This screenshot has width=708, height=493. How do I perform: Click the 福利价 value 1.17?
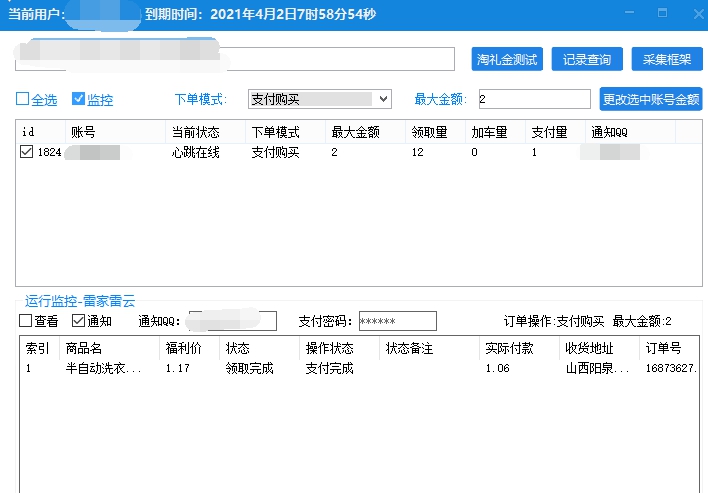click(177, 368)
